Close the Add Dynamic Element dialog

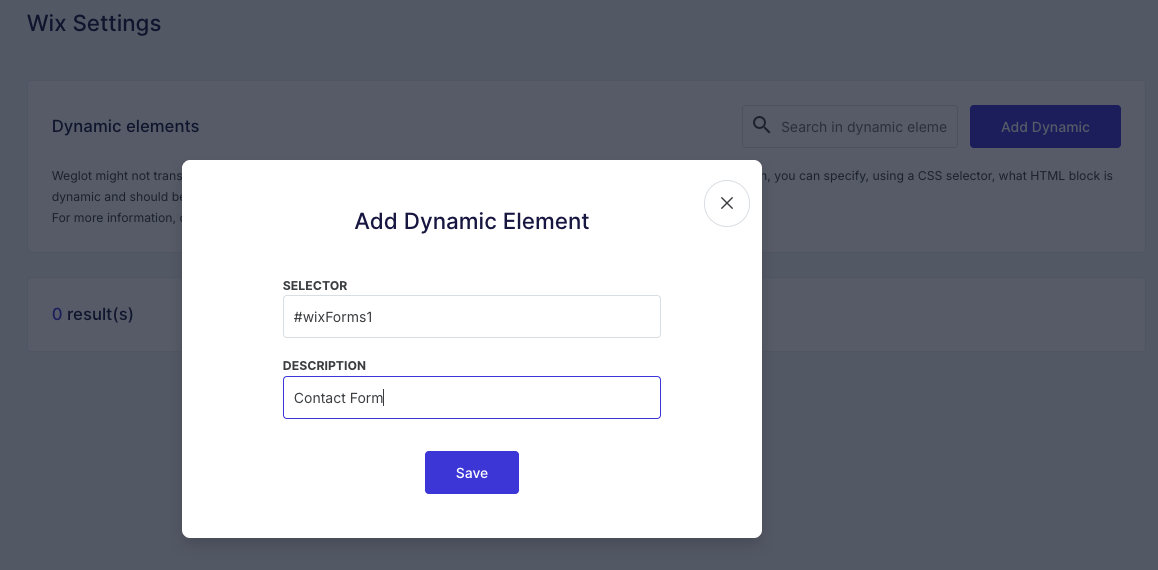727,203
